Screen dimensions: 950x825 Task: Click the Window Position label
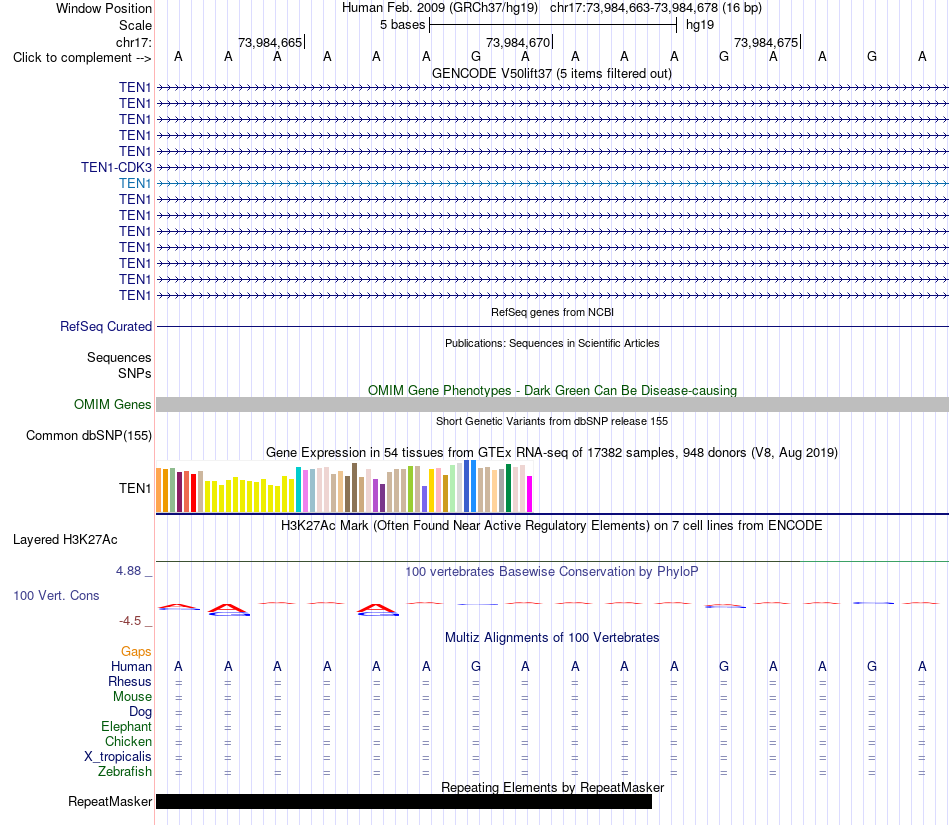104,8
